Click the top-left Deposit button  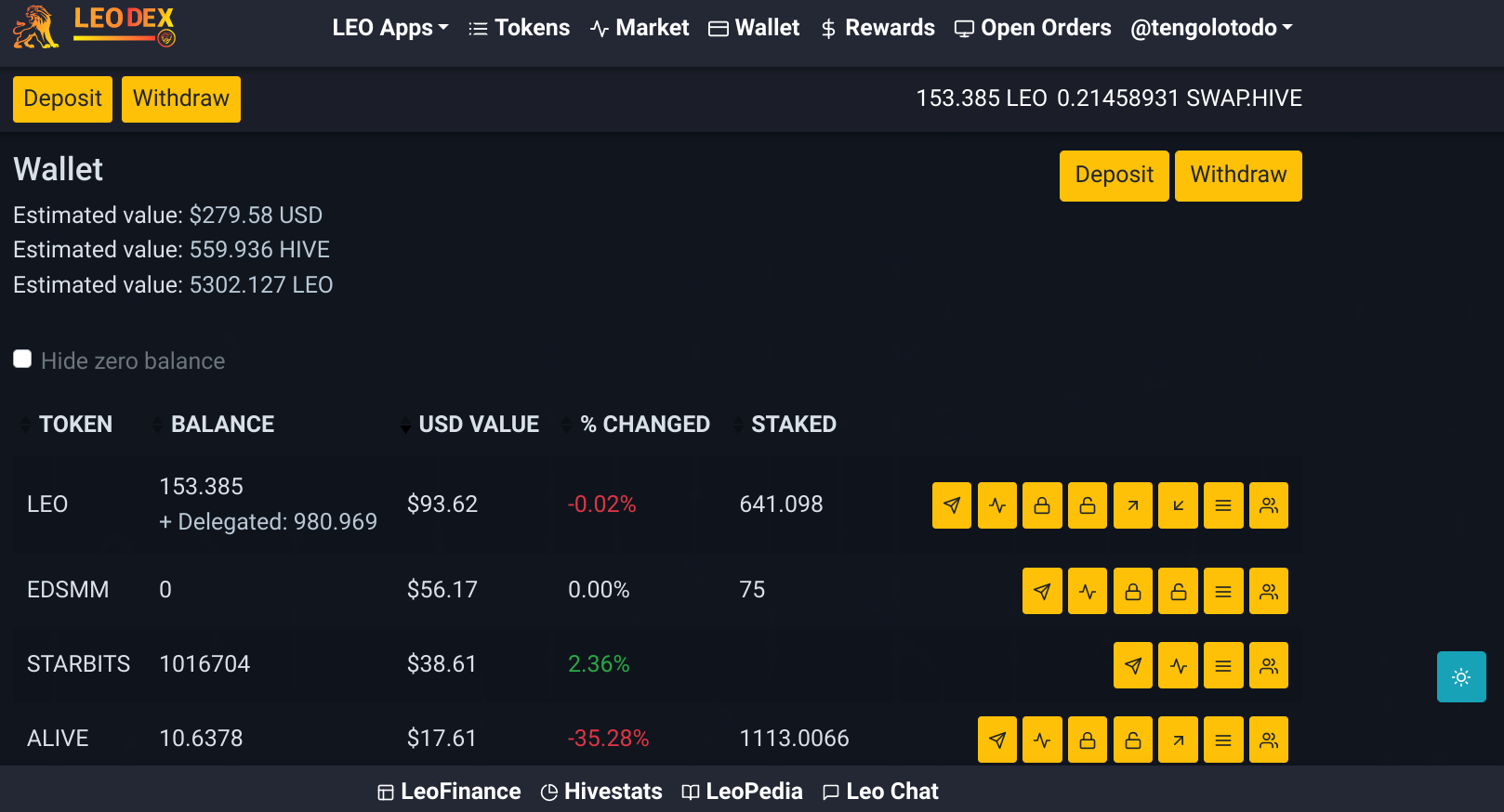[62, 99]
